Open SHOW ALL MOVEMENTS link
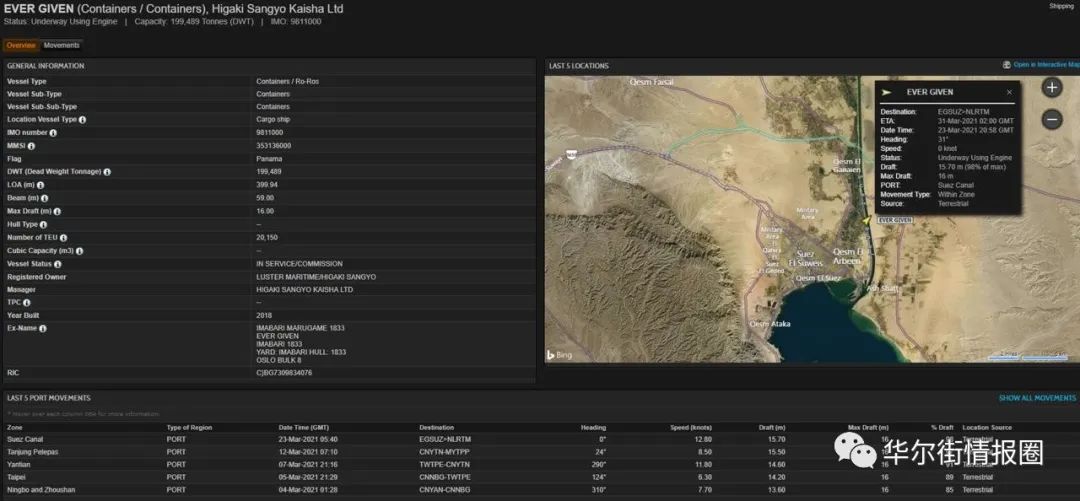Screen dimensions: 1080x501 (x=1037, y=398)
